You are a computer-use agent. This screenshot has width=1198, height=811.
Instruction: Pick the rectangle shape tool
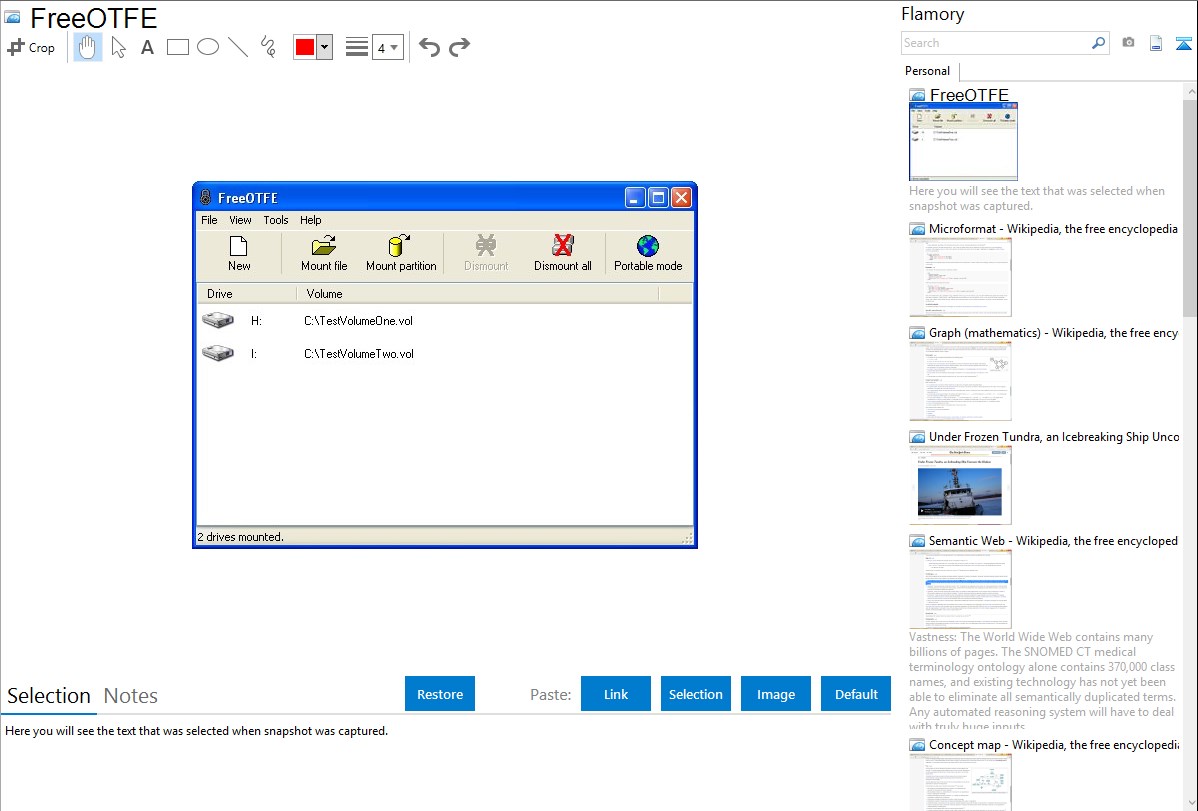(177, 47)
